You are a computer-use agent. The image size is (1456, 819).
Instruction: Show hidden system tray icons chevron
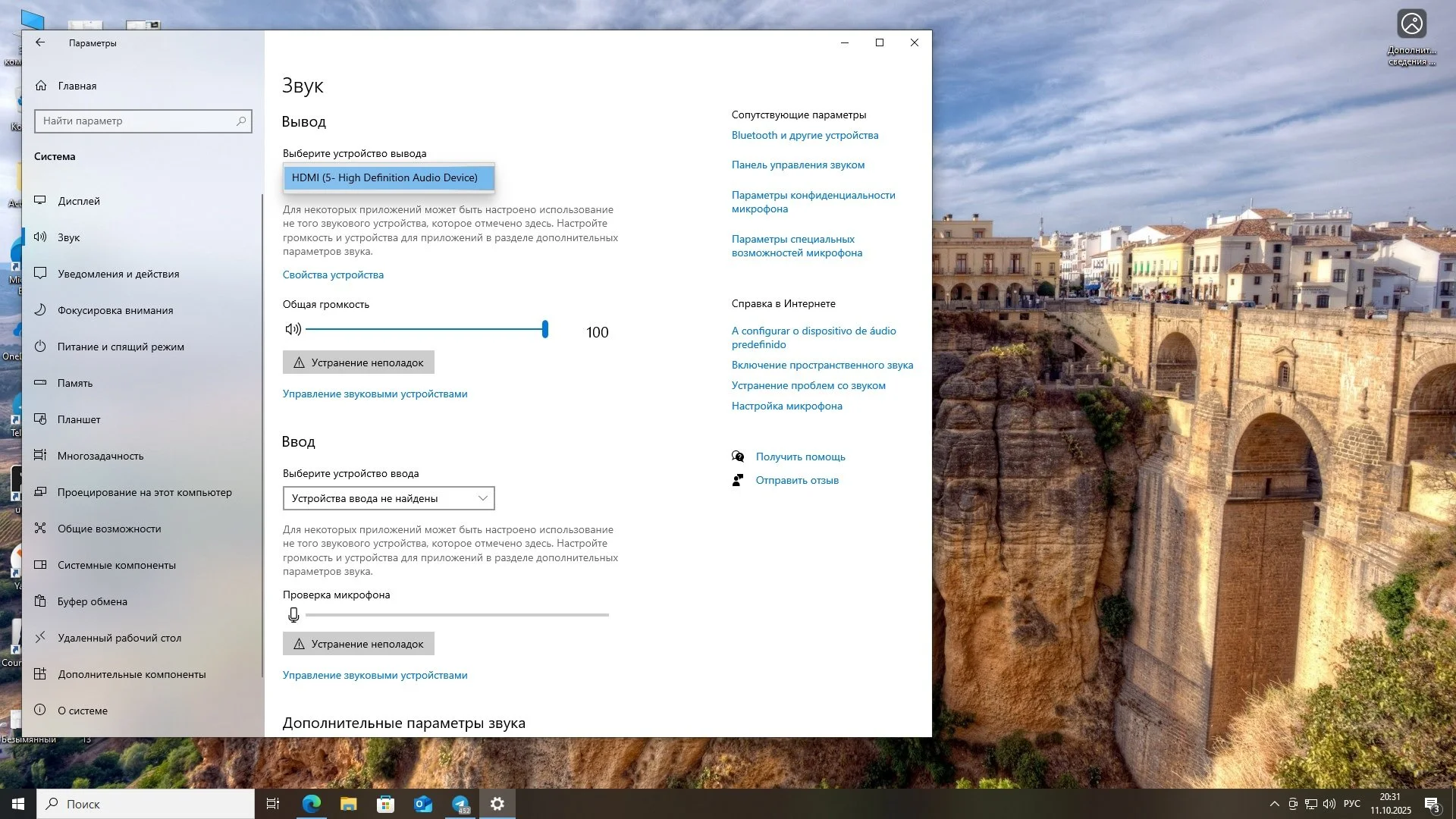(1274, 804)
